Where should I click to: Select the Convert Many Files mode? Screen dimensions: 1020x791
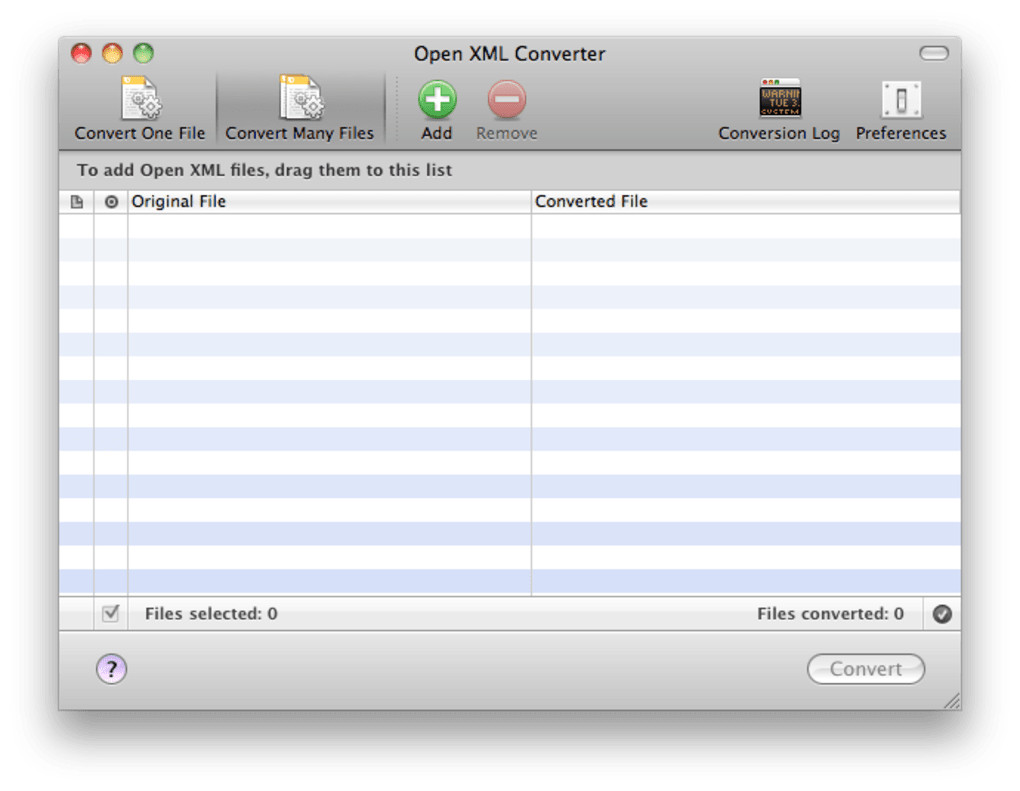(x=300, y=109)
